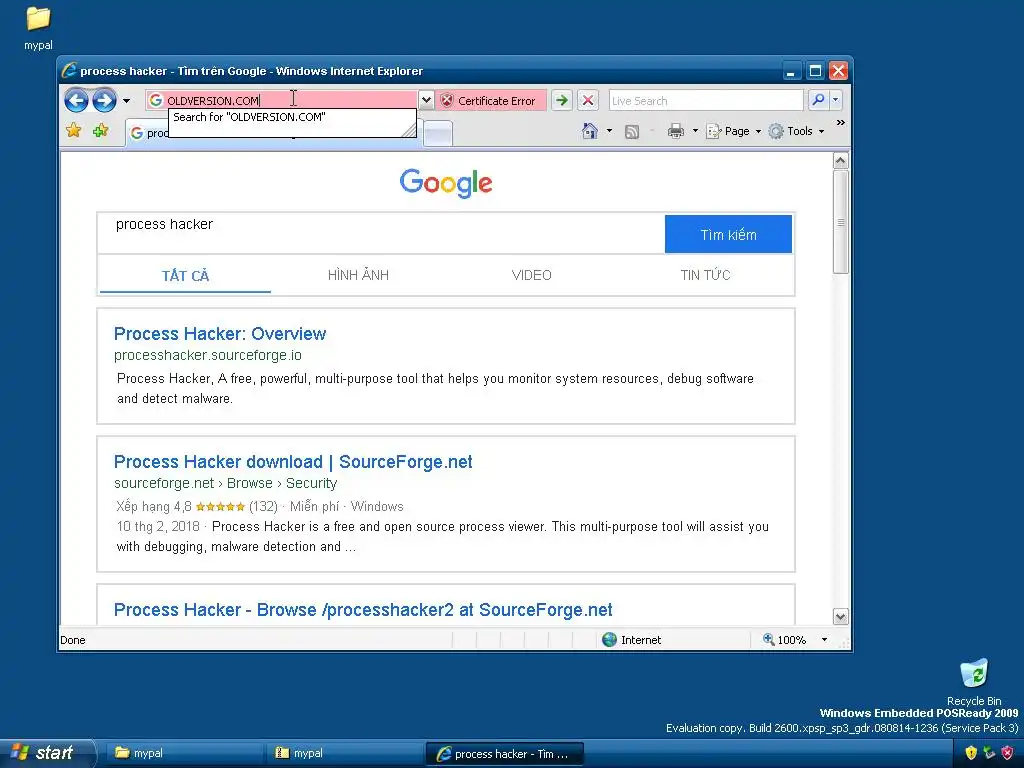Screen dimensions: 1024x768
Task: Click the 100% zoom level button
Action: coord(784,640)
